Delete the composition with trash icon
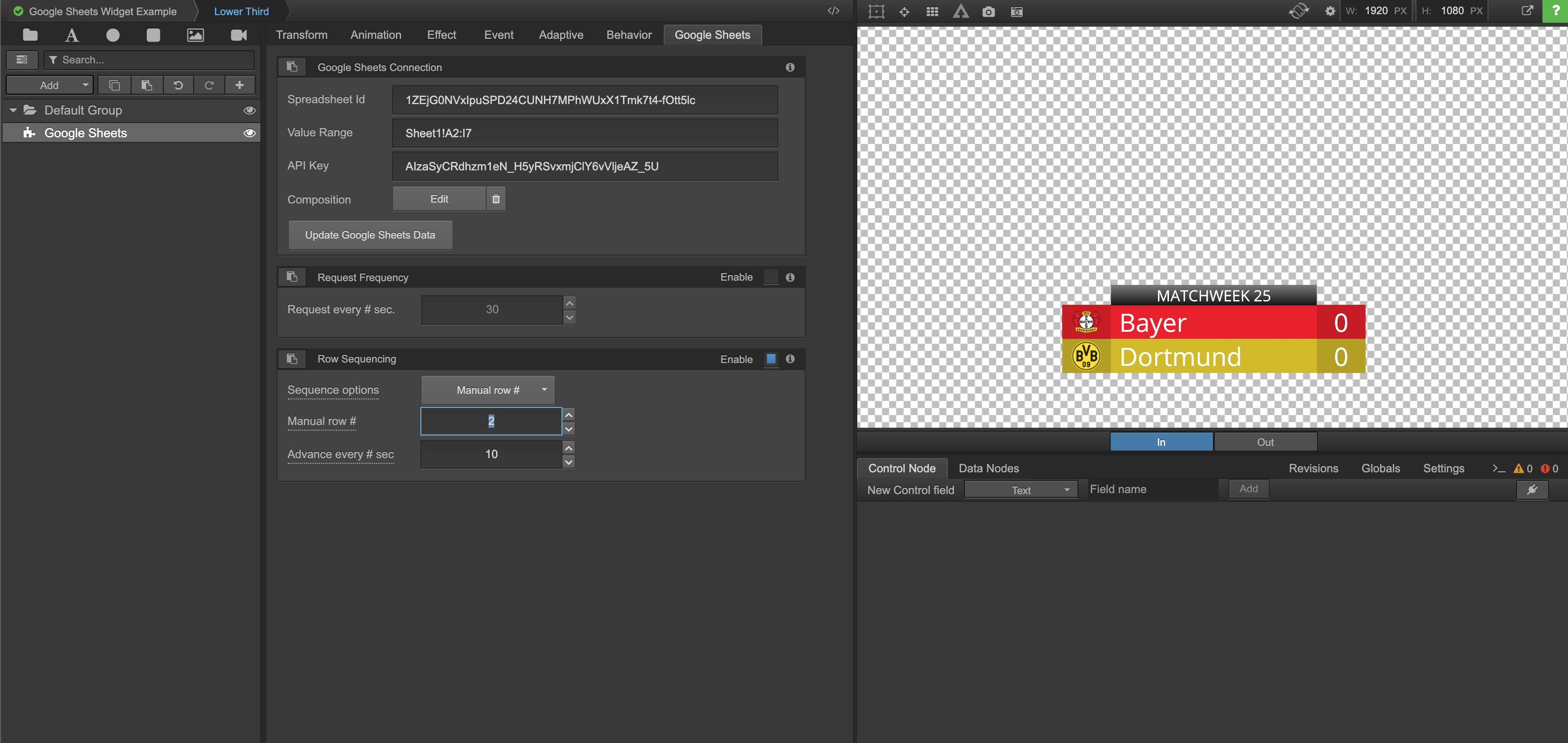Viewport: 1568px width, 743px height. (x=496, y=199)
